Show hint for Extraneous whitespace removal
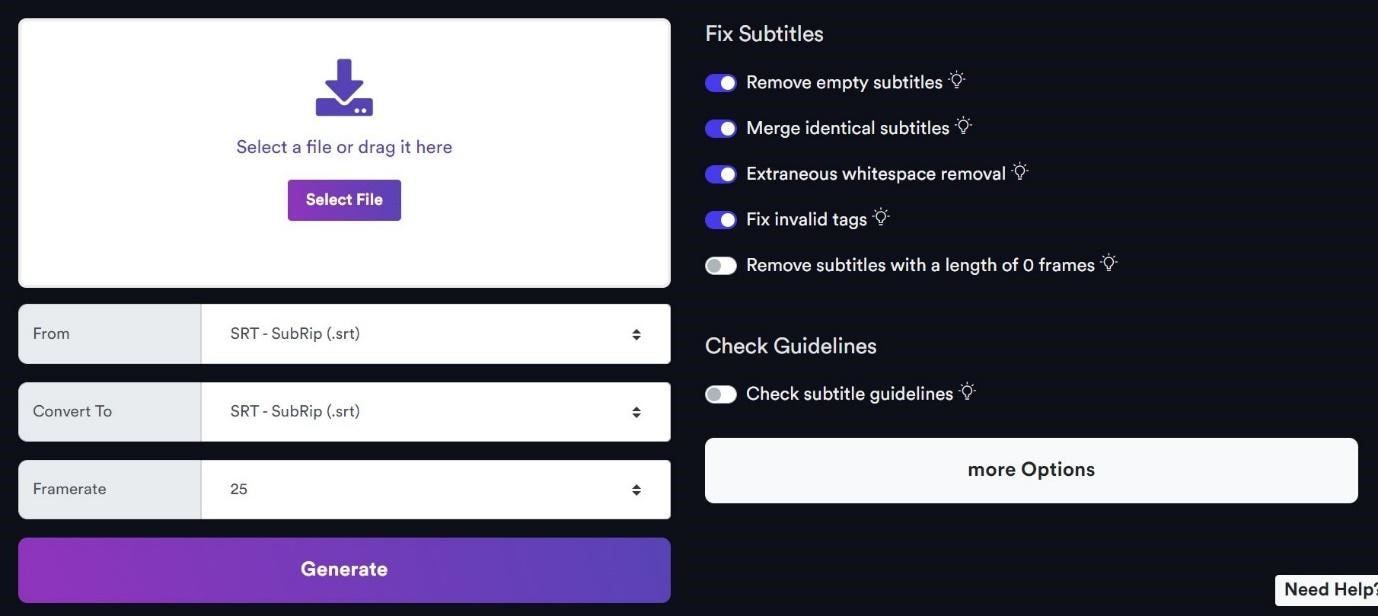This screenshot has height=616, width=1378. pyautogui.click(x=1020, y=172)
